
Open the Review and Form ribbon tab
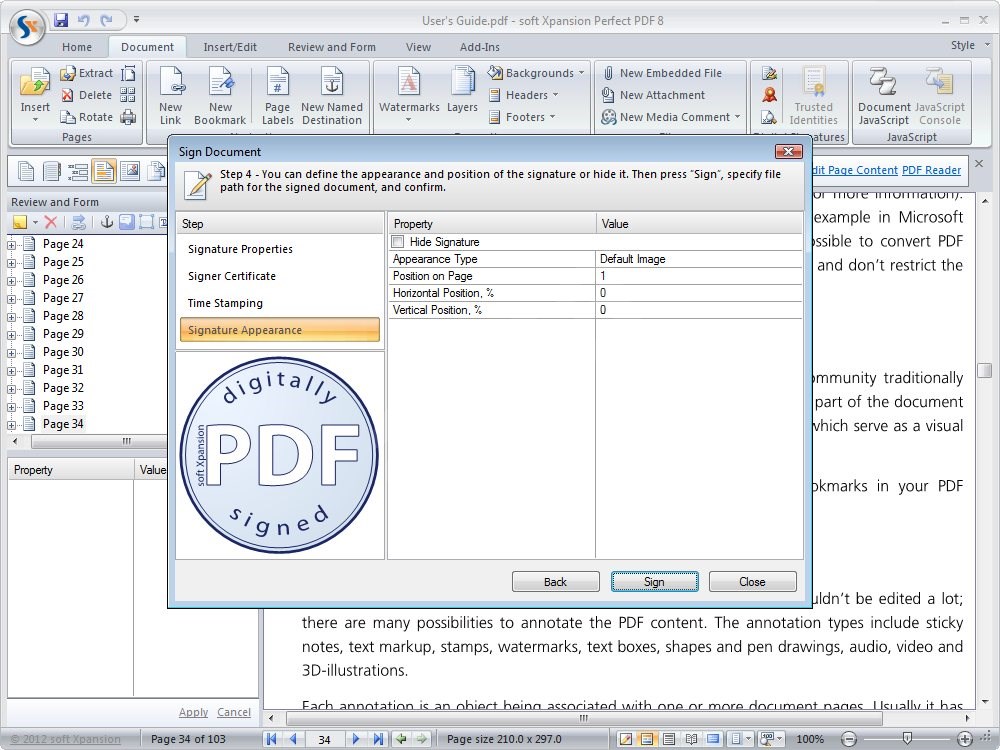[332, 47]
